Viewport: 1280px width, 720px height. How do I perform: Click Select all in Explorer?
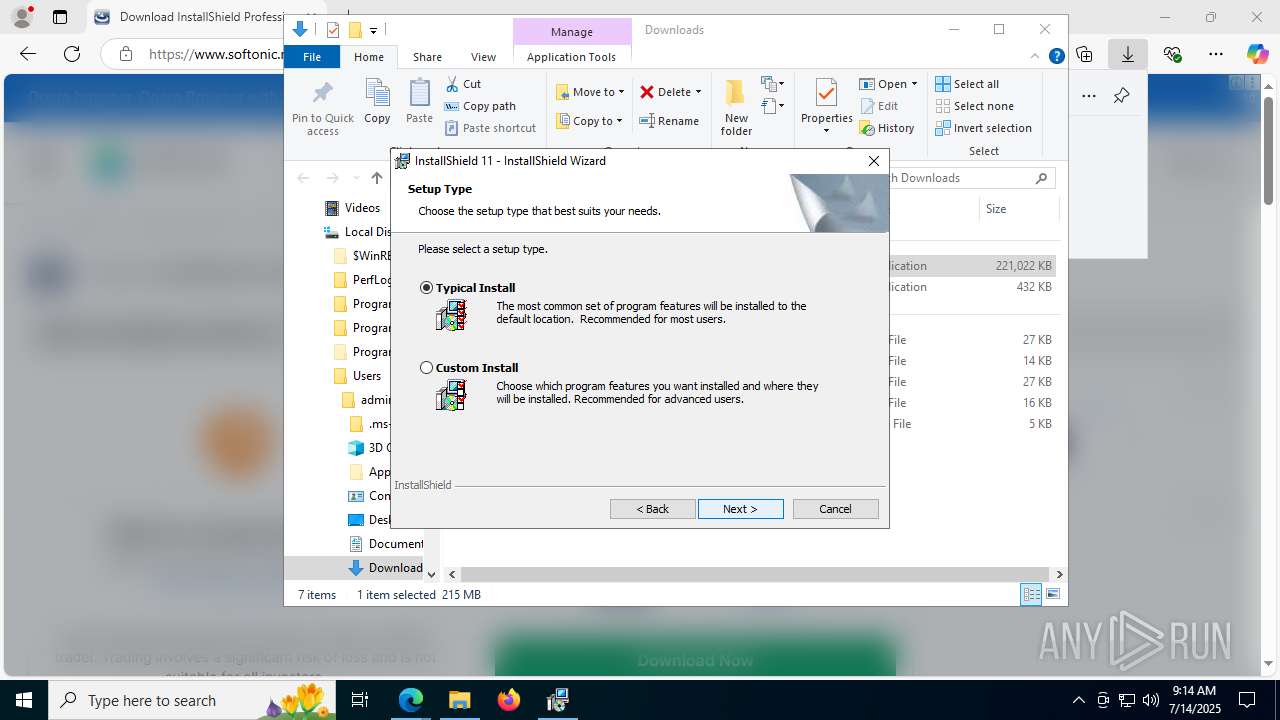pyautogui.click(x=967, y=84)
